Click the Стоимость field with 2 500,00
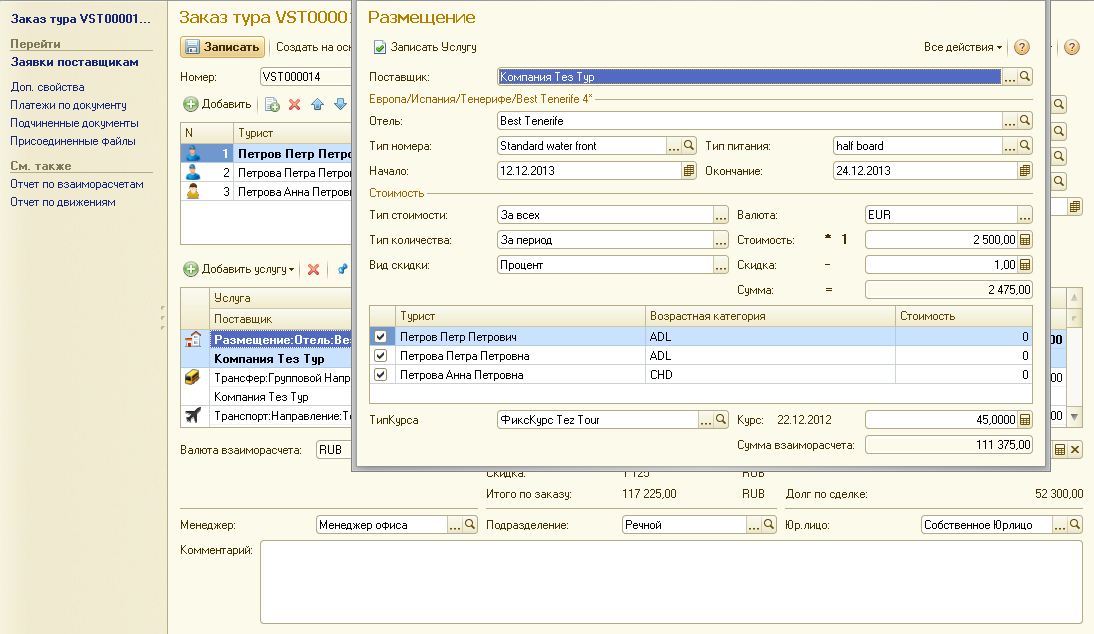Image resolution: width=1094 pixels, height=634 pixels. coord(941,240)
